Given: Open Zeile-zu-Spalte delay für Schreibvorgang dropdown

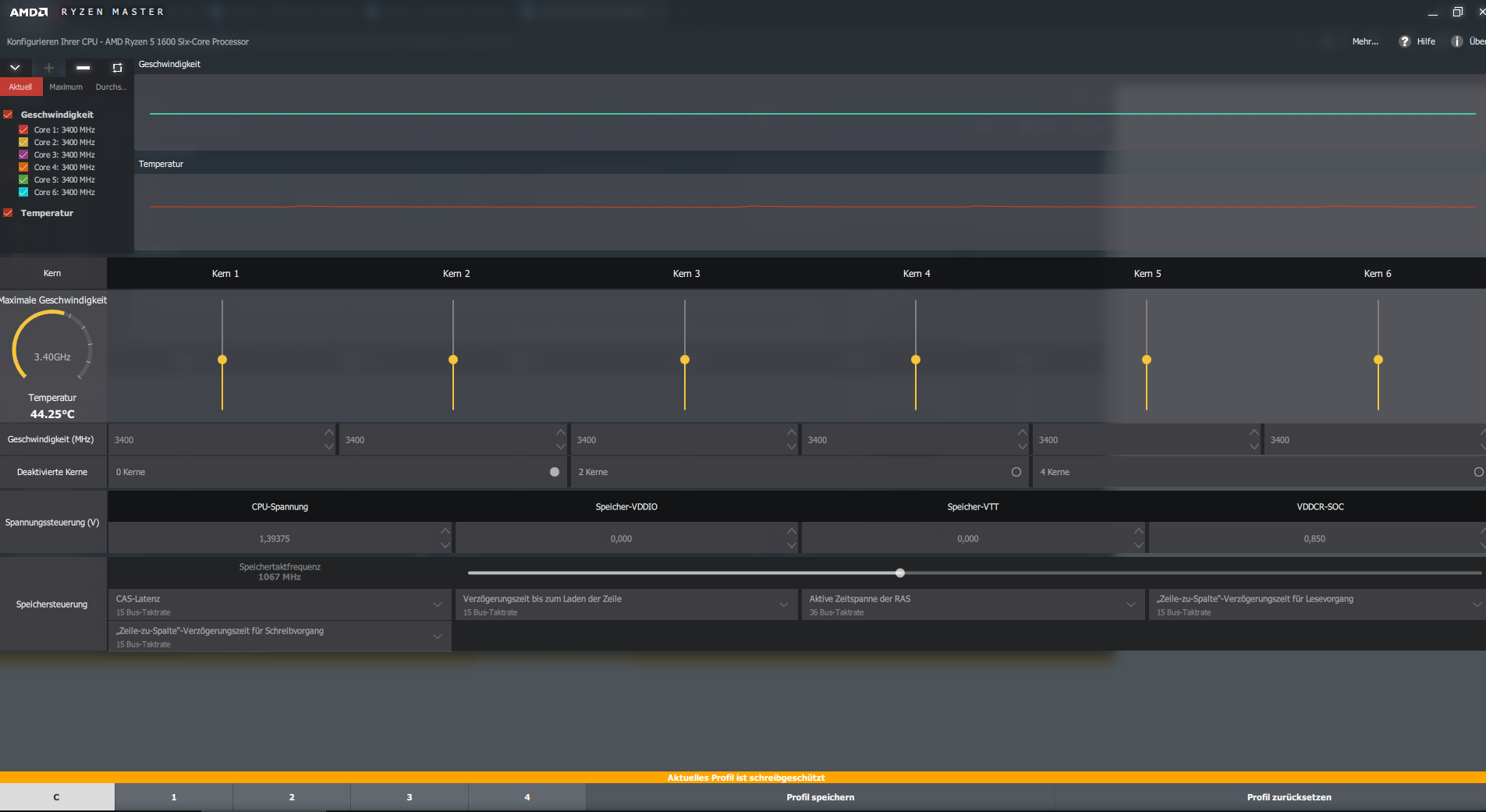Looking at the screenshot, I should (280, 636).
